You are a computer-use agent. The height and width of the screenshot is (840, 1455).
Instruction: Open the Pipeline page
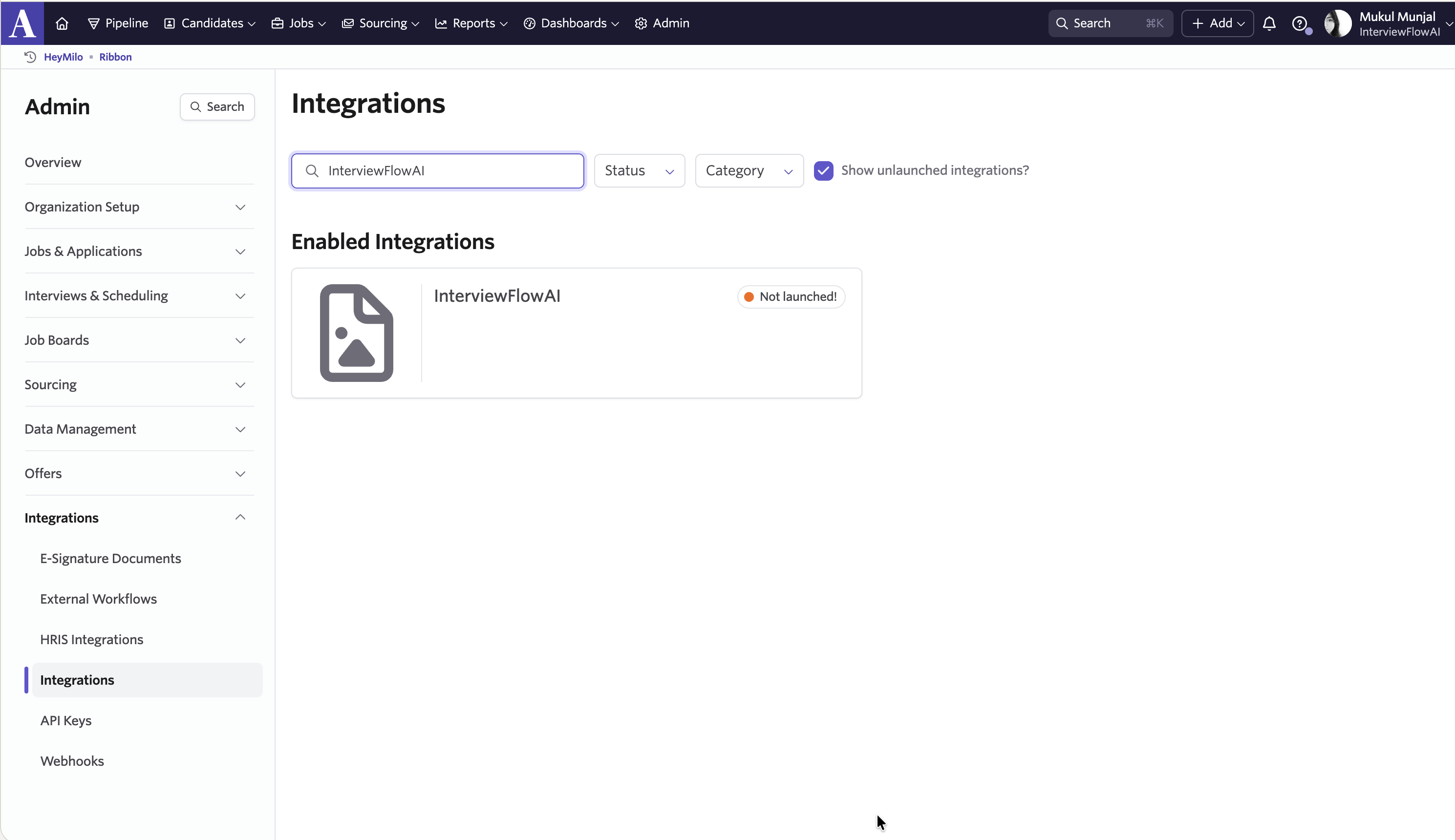tap(118, 23)
